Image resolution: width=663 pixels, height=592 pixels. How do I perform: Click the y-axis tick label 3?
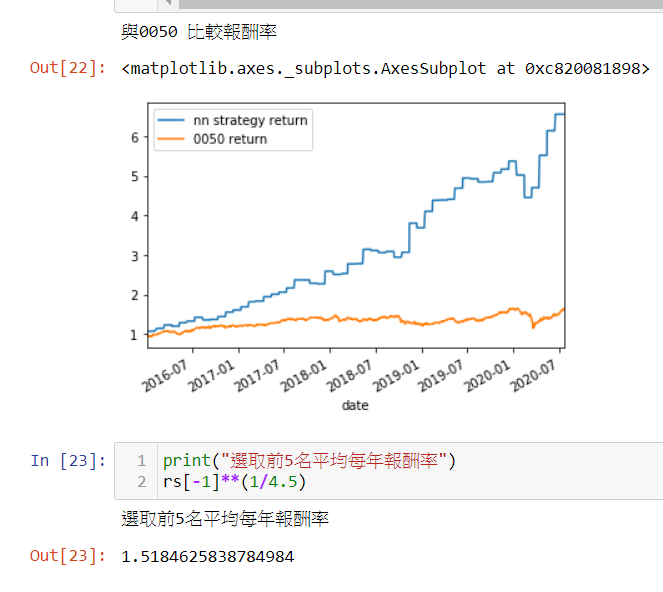134,256
